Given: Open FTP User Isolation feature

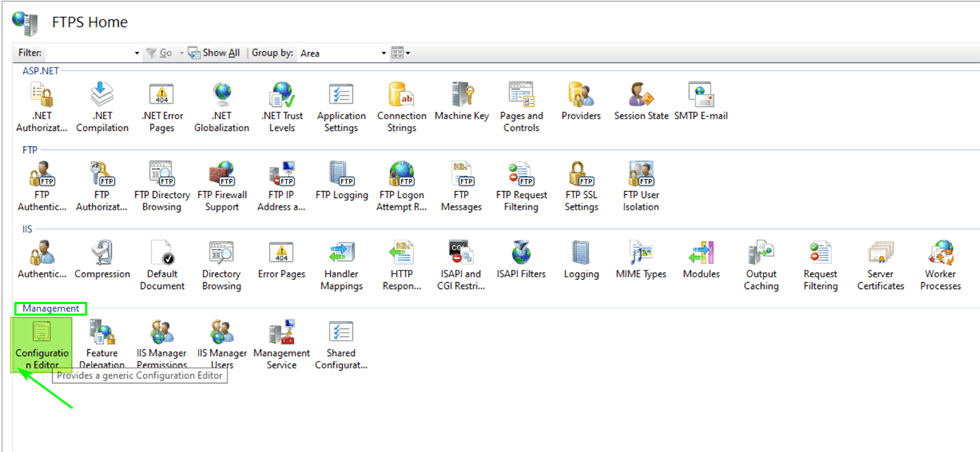Looking at the screenshot, I should point(641,186).
